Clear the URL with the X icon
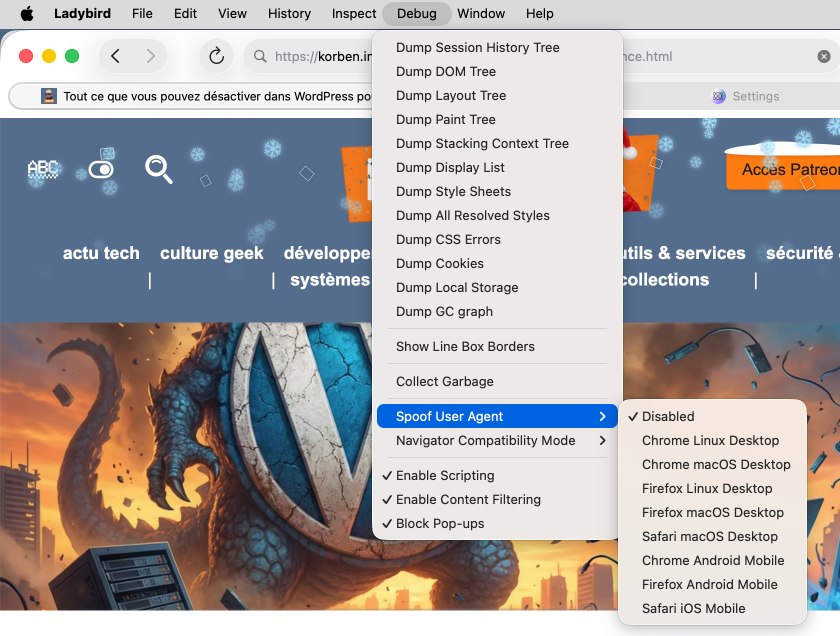Viewport: 840px width, 636px height. point(824,57)
